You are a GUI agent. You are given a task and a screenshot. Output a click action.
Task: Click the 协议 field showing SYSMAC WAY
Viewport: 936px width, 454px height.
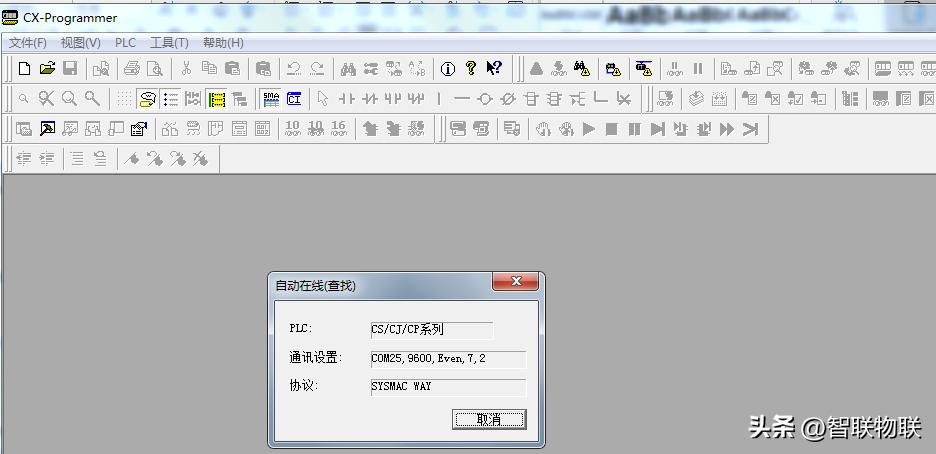coord(448,387)
